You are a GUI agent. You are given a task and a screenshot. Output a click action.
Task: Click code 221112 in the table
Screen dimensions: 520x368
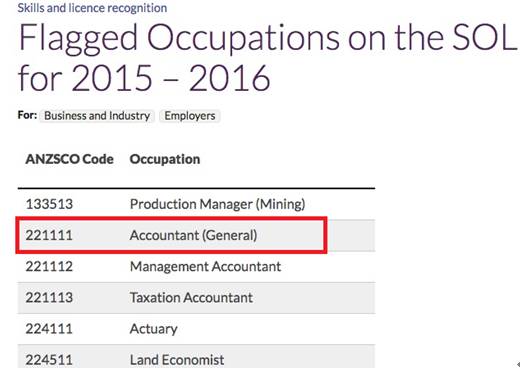(x=49, y=267)
